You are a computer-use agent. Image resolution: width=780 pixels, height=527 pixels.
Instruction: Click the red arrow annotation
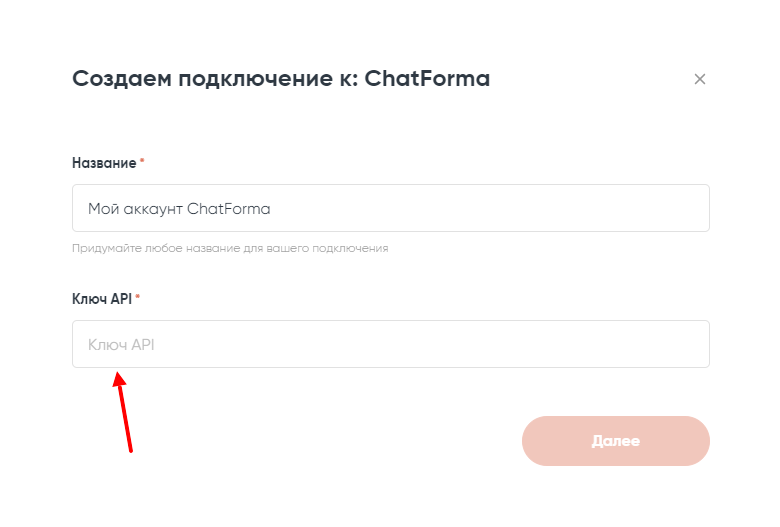124,412
